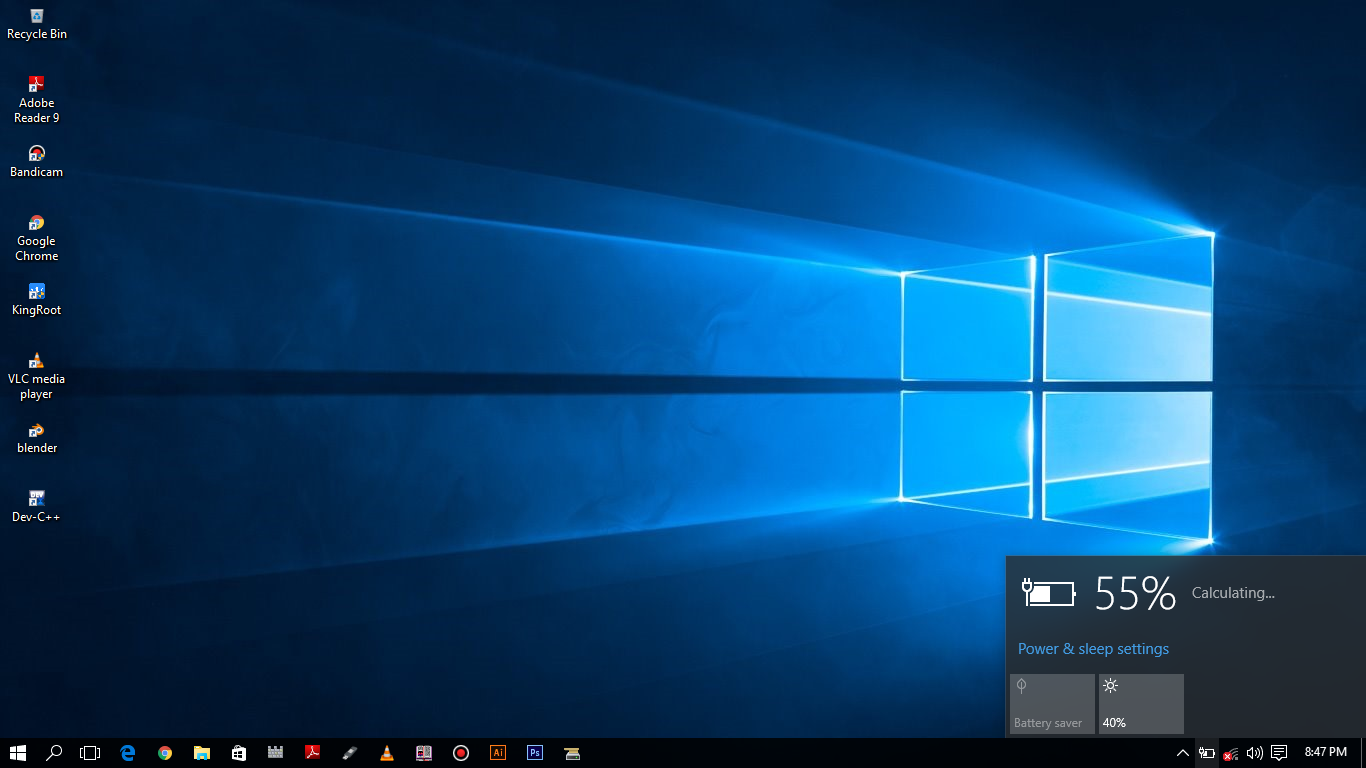
Task: Toggle the 40% brightness tile
Action: 1141,704
